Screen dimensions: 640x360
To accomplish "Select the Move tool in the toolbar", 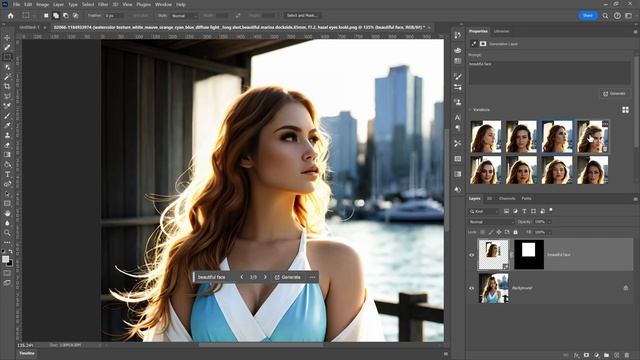I will click(7, 38).
